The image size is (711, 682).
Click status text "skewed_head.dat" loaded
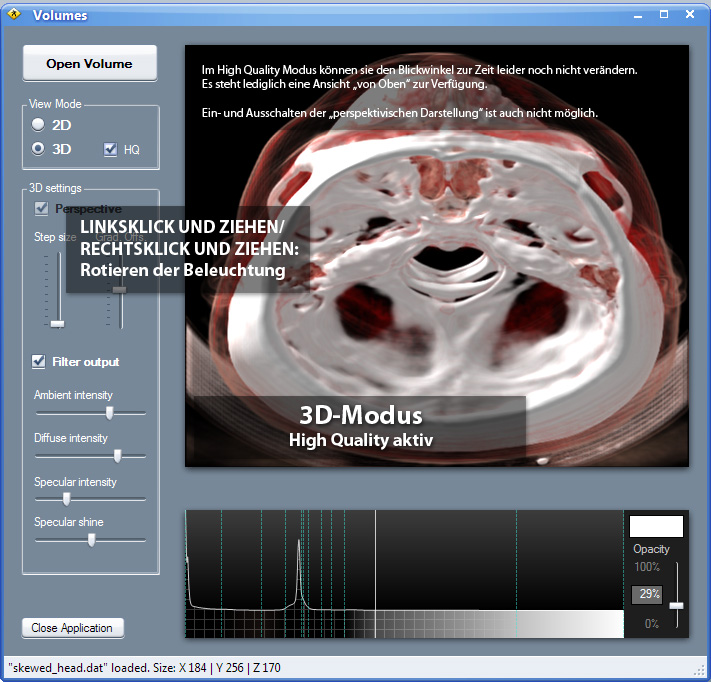tap(79, 668)
